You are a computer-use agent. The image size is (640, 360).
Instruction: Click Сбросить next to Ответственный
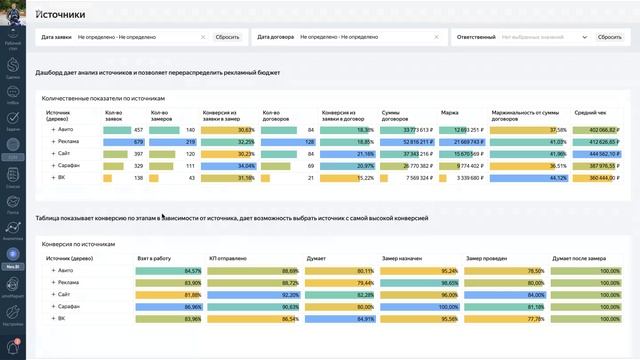tap(609, 37)
